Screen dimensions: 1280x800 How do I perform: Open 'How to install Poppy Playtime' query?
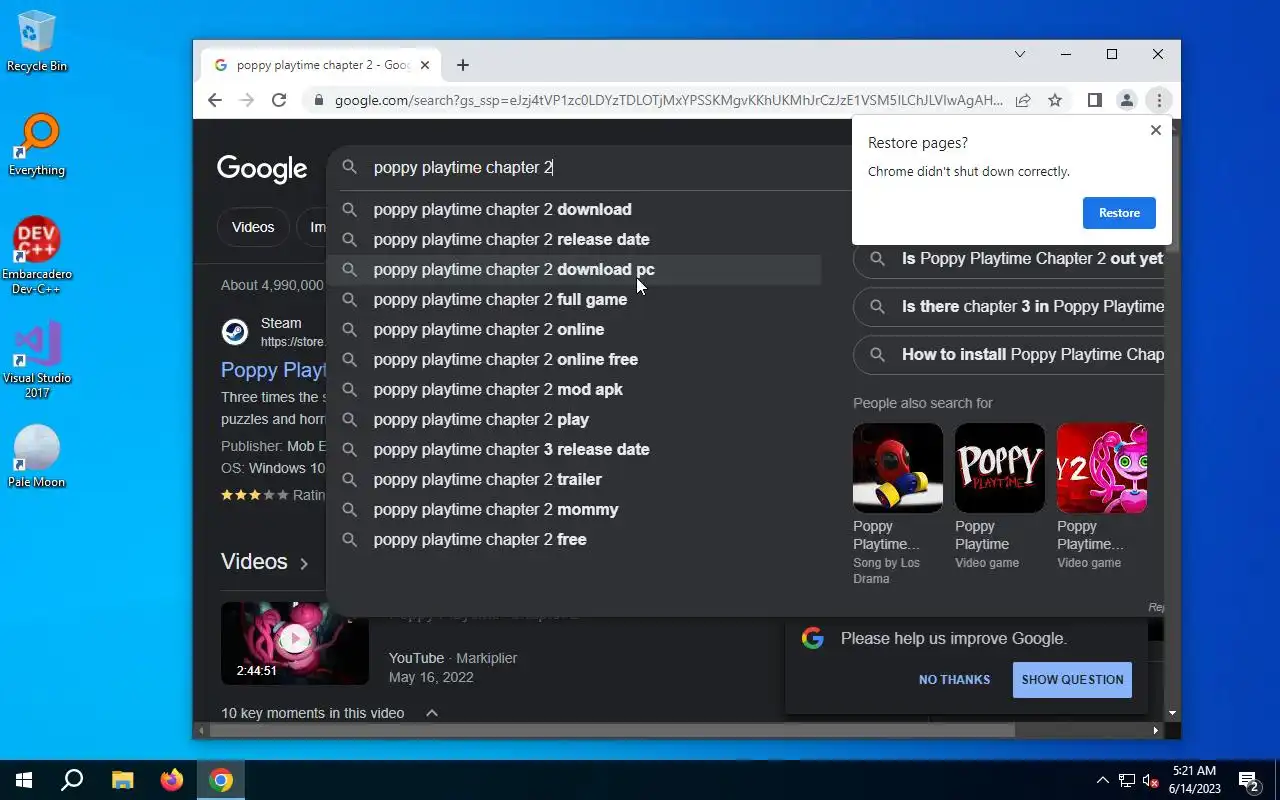(x=1009, y=354)
